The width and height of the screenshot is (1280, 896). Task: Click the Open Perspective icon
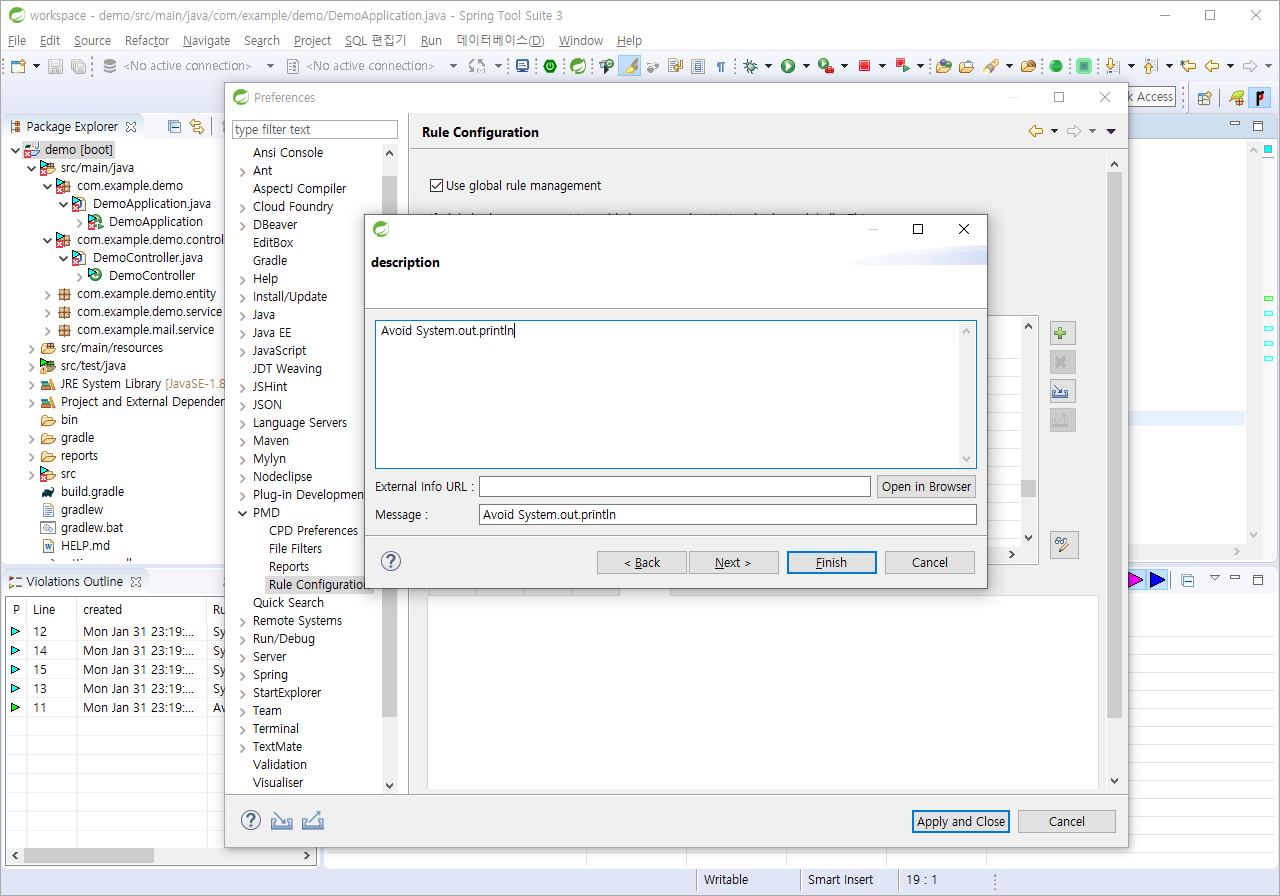click(1205, 97)
